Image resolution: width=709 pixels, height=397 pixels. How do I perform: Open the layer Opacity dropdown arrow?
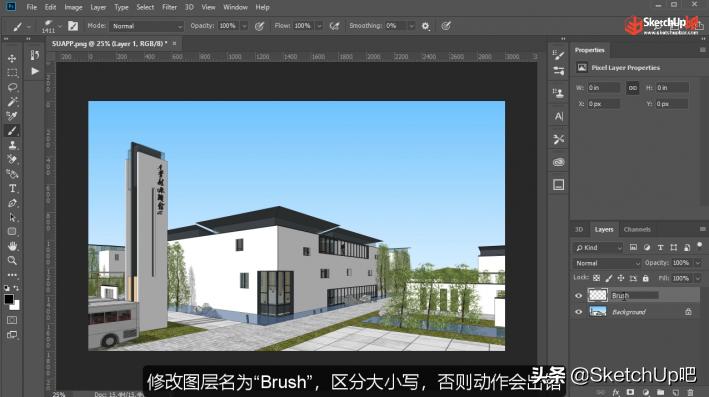click(x=698, y=263)
